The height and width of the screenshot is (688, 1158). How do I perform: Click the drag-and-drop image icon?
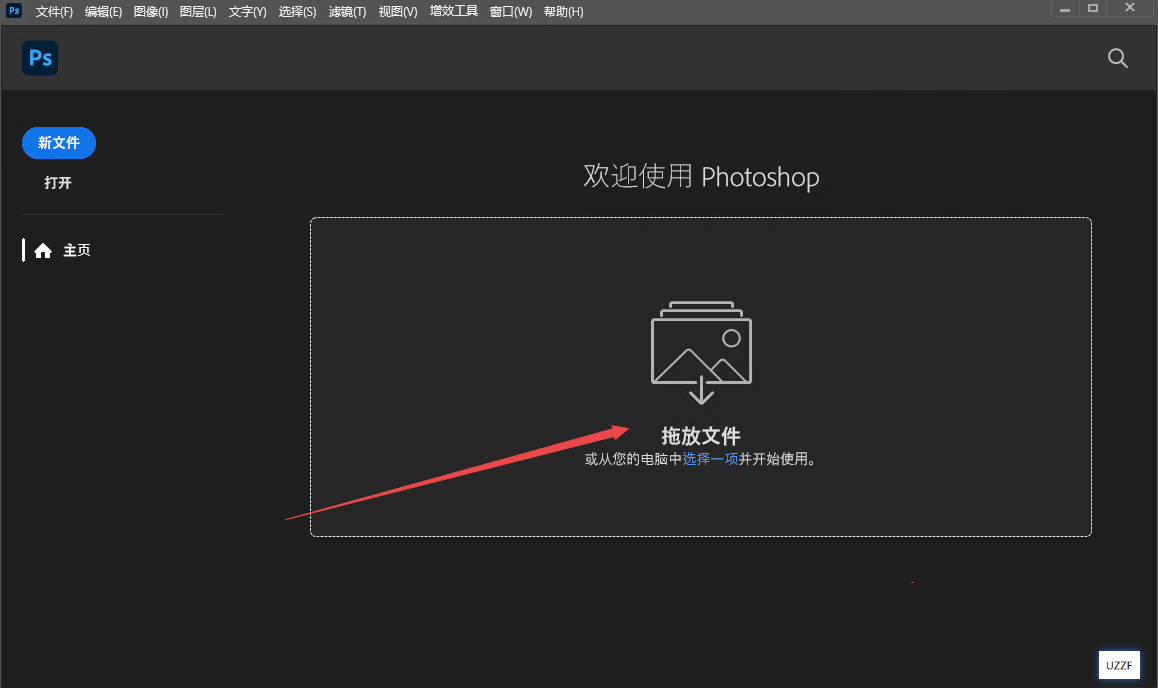(x=701, y=352)
